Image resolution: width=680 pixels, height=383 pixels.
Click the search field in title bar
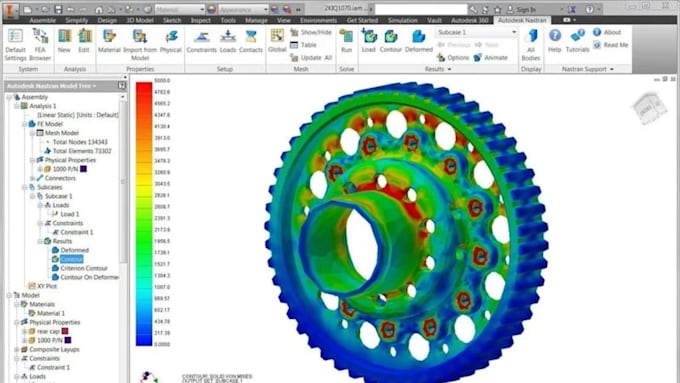click(x=421, y=9)
